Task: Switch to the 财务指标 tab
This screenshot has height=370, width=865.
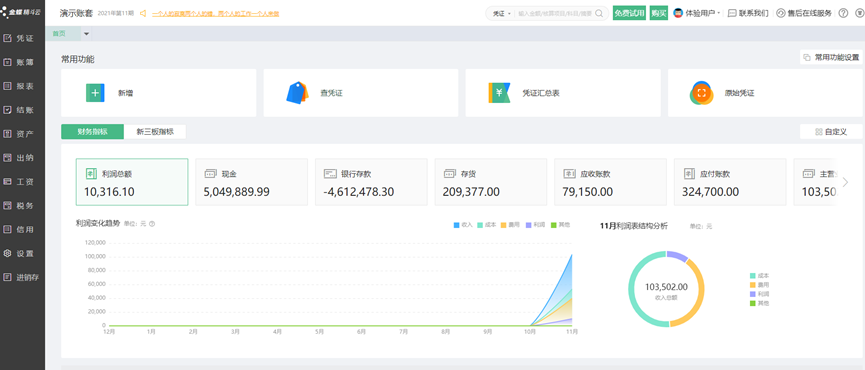Action: [92, 132]
